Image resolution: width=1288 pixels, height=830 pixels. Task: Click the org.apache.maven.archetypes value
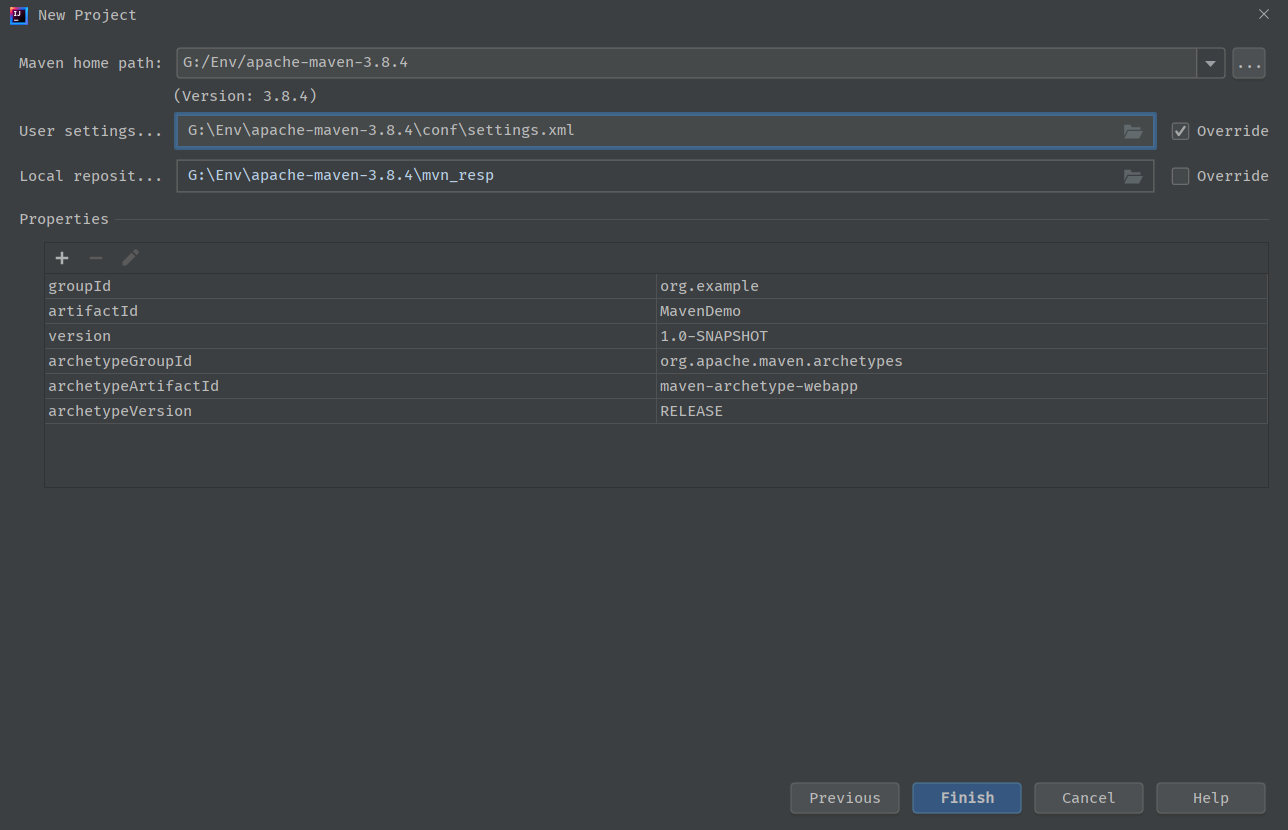(x=962, y=361)
